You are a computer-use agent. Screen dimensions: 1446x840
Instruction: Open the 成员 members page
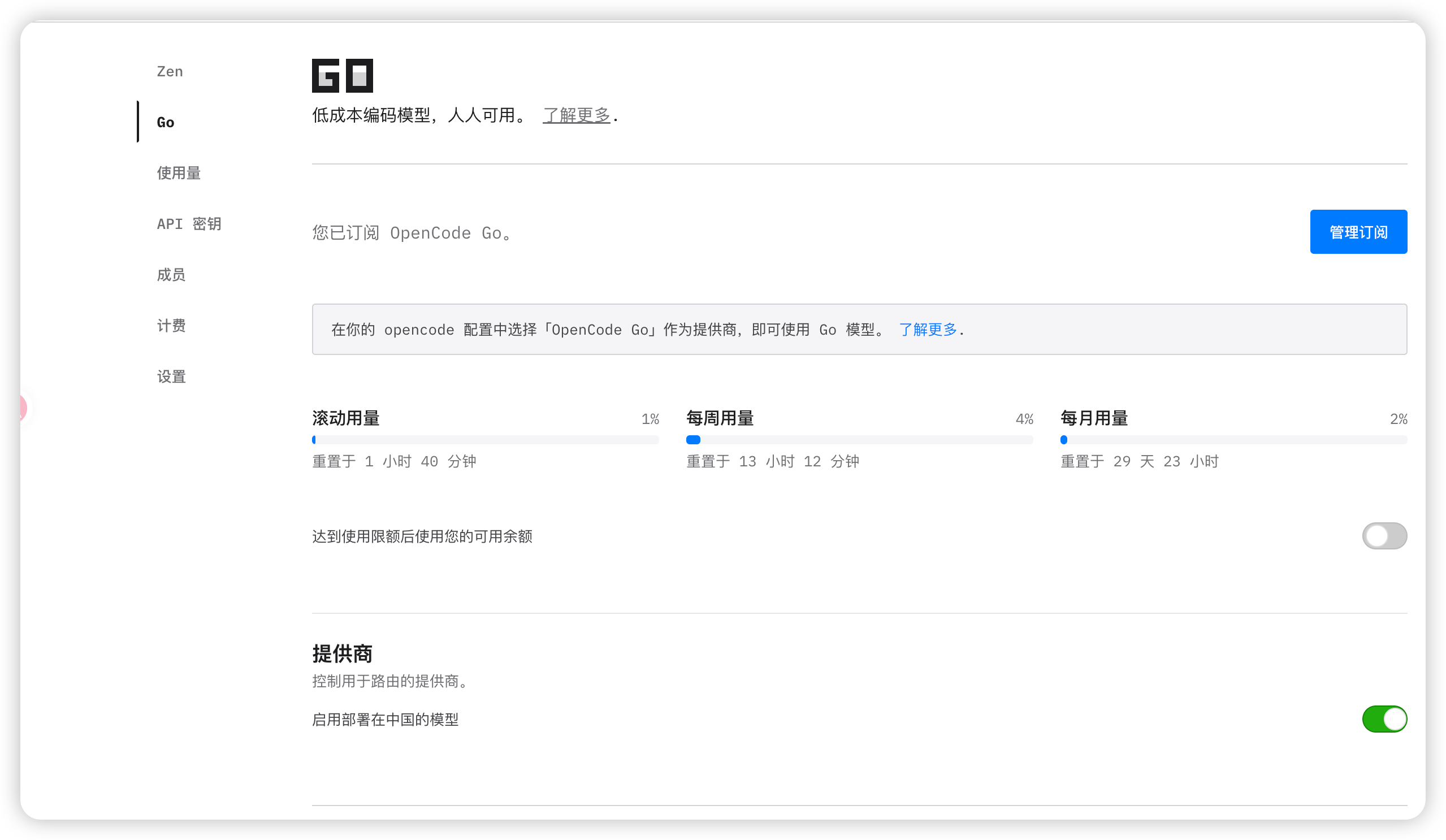[x=171, y=274]
